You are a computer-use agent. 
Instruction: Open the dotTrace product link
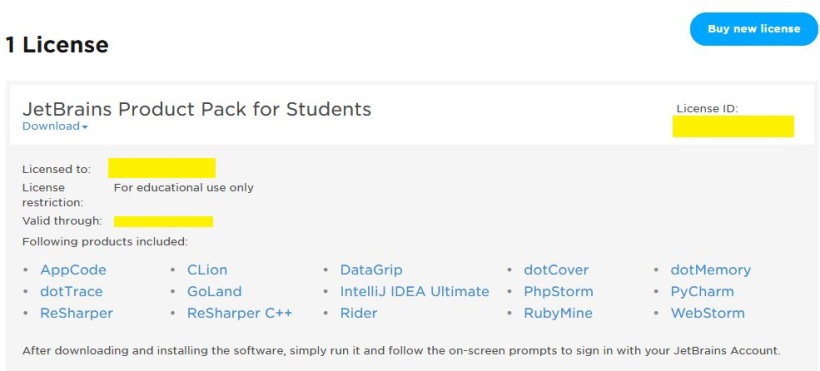(x=72, y=291)
